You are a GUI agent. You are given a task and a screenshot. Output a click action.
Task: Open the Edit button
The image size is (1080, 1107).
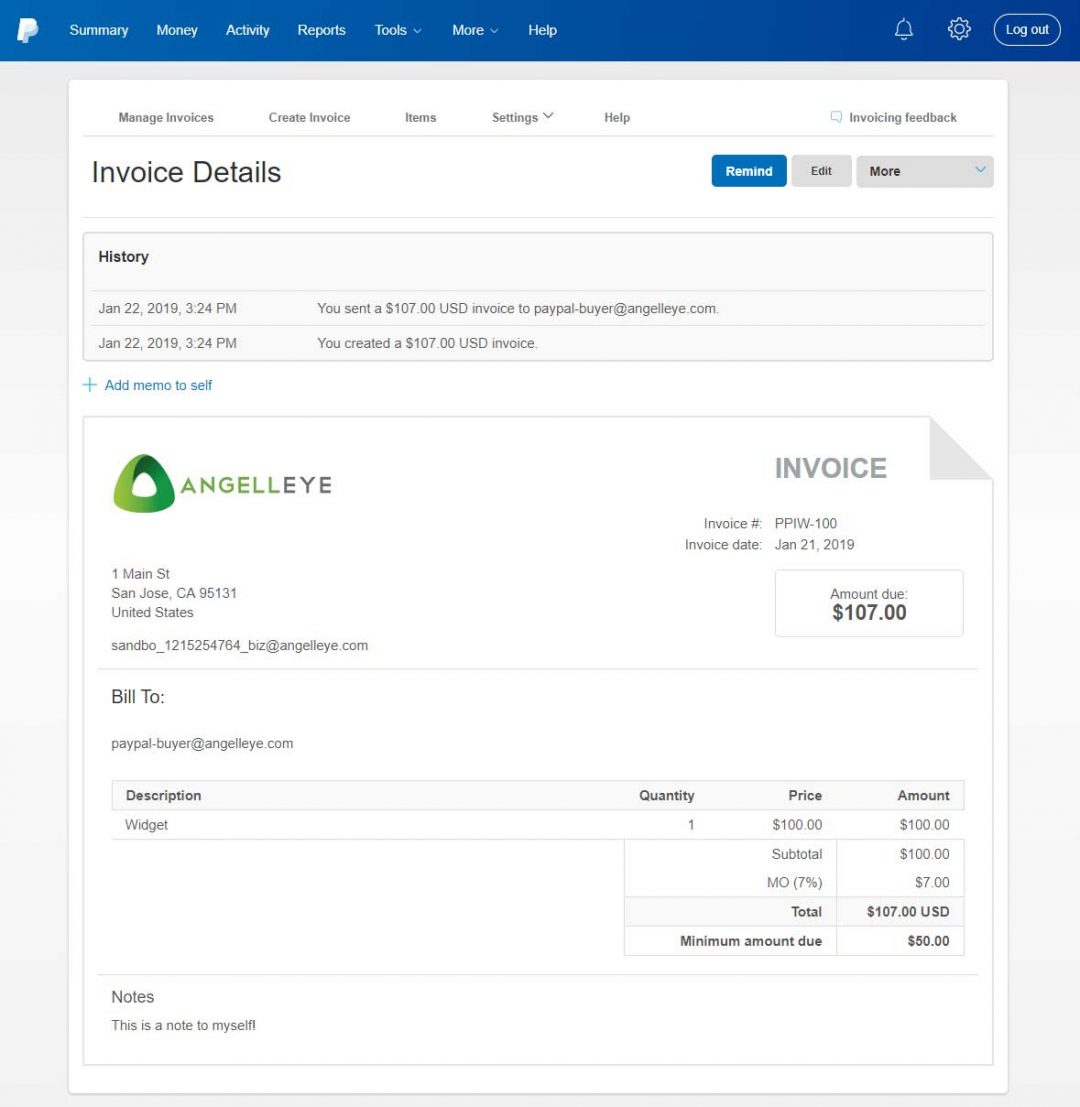tap(821, 171)
